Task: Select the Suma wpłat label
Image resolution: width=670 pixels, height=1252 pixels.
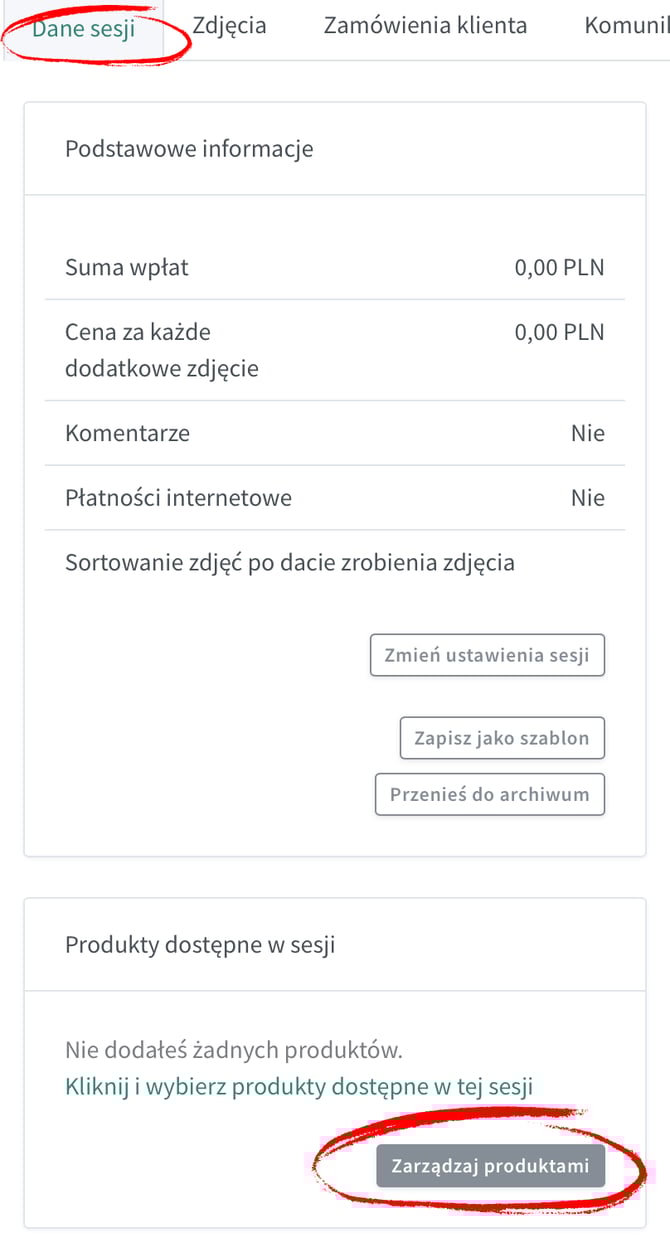Action: click(x=127, y=267)
